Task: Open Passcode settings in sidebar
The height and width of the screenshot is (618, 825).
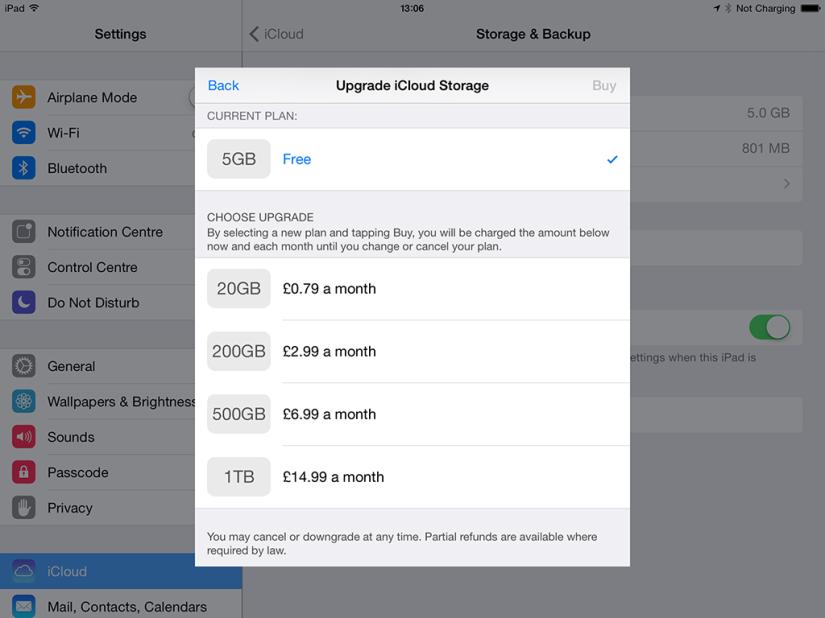Action: coord(77,472)
